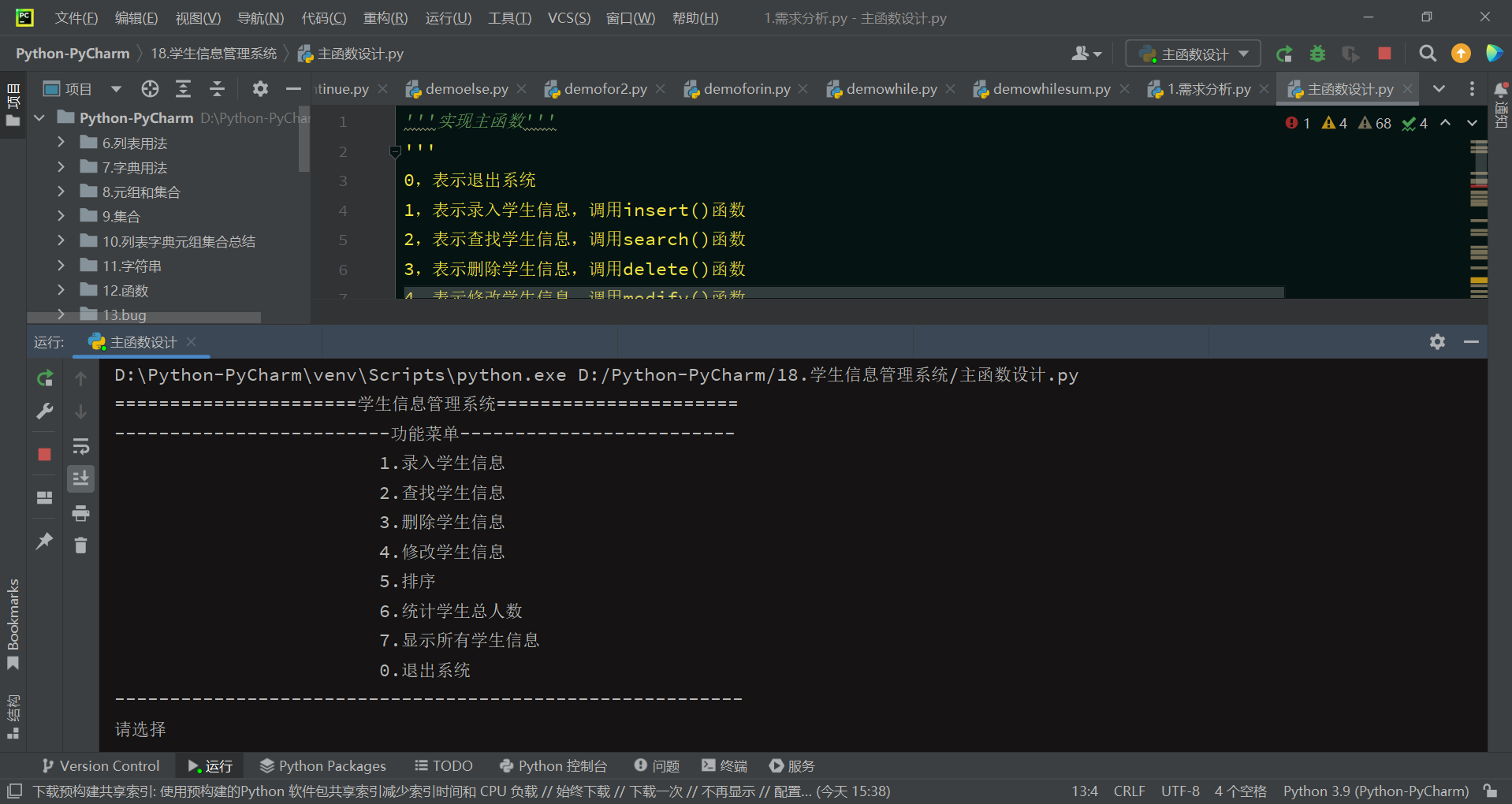
Task: Open the hidden editor tabs chevron
Action: point(1439,88)
